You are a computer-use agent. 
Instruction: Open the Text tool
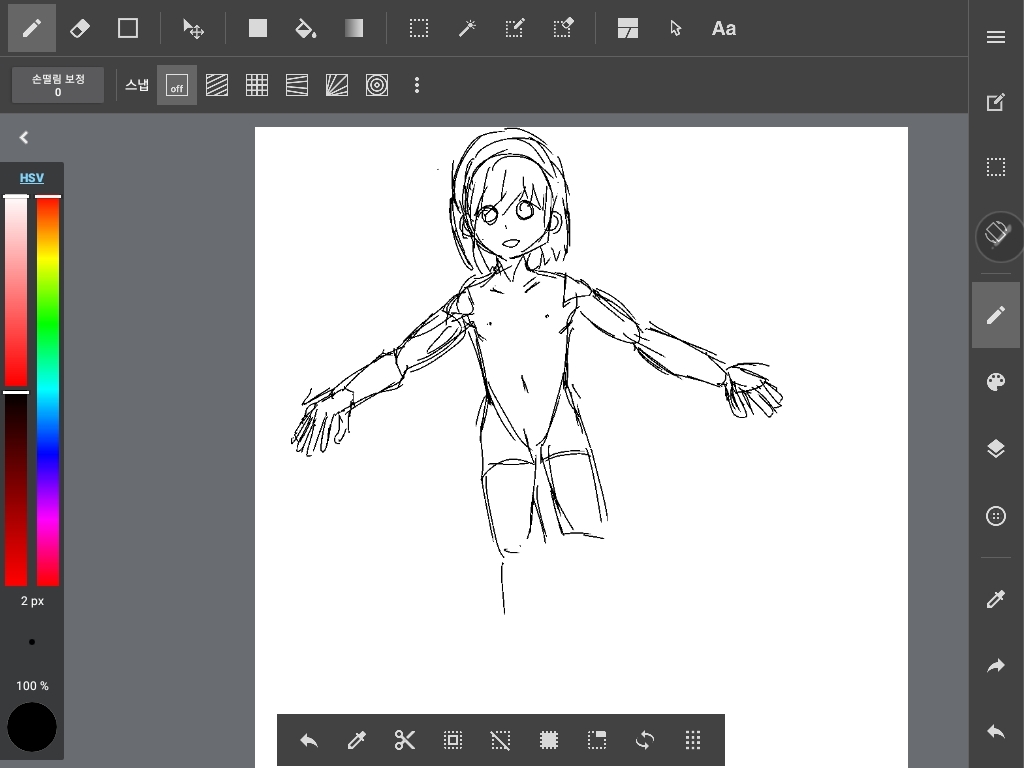click(723, 28)
